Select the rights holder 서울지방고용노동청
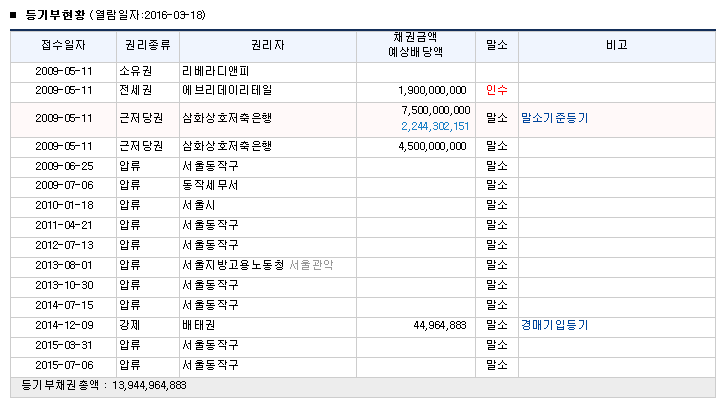Screen dimensions: 720x406 coord(233,265)
